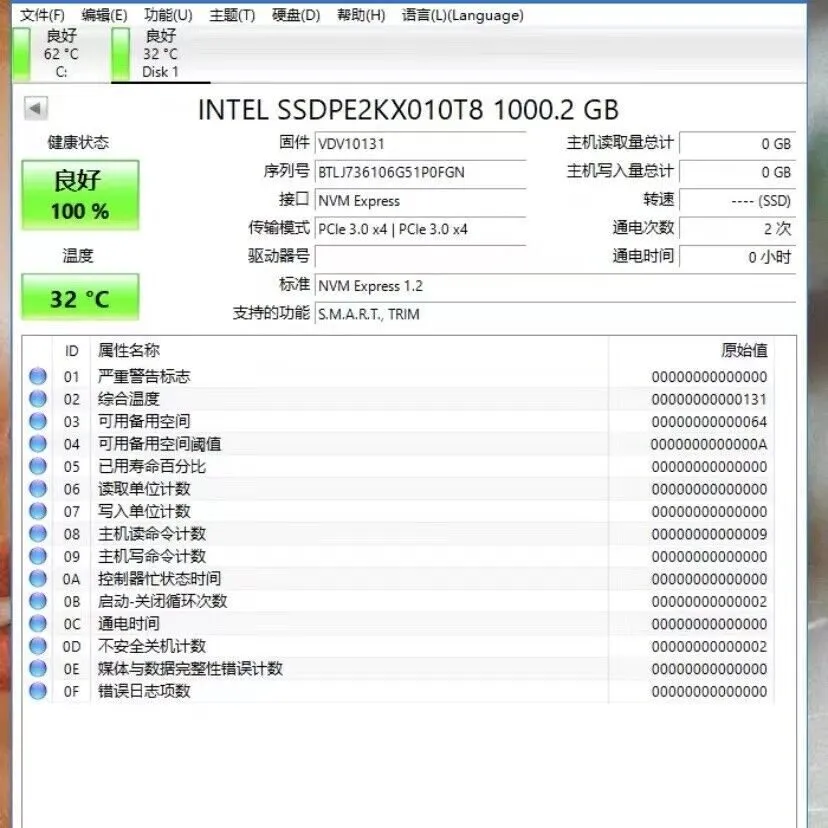Select the 错误日志项数 attribute name
This screenshot has height=828, width=828.
[x=144, y=691]
